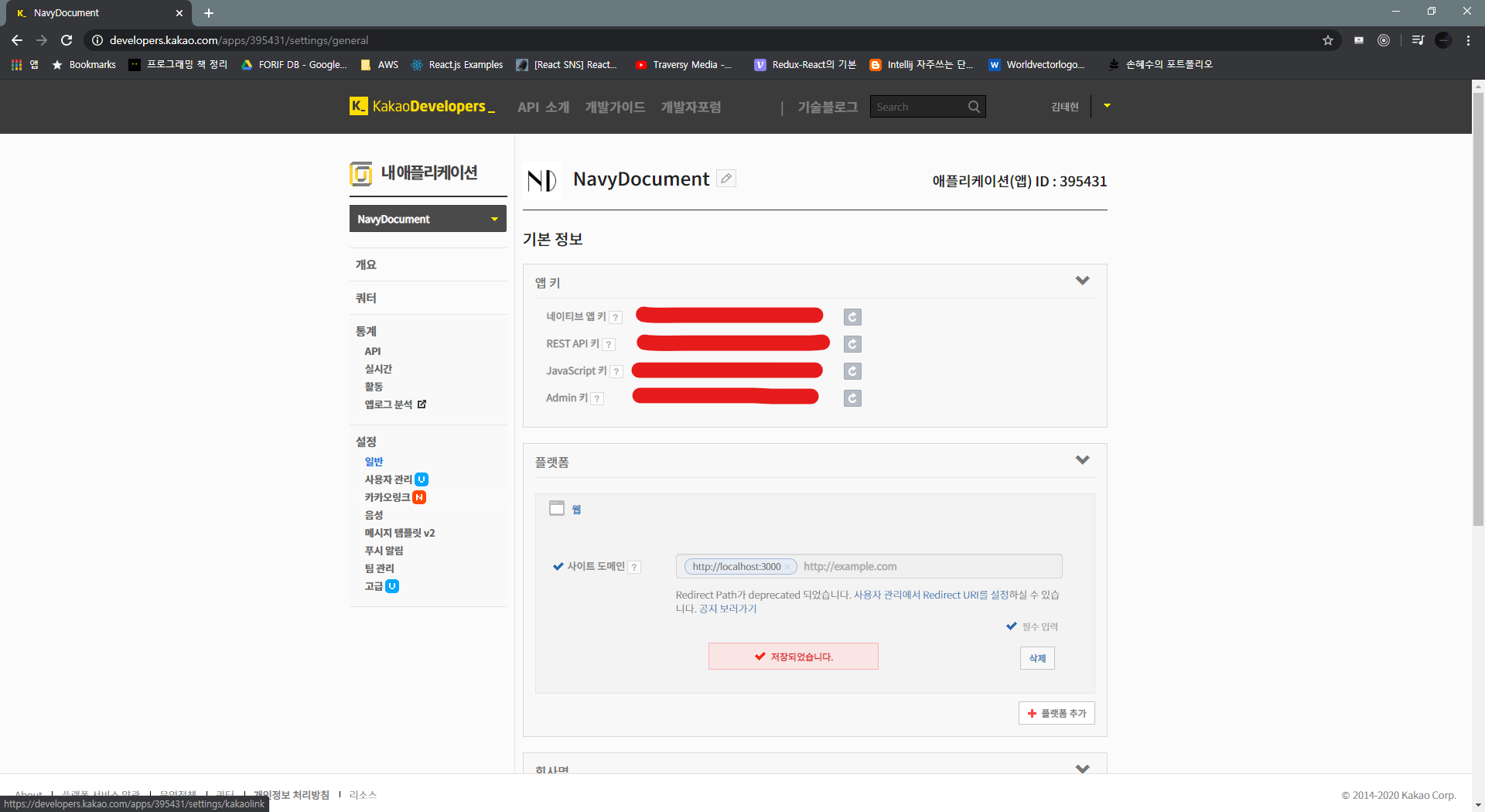Click the search magnifier icon in header
The image size is (1485, 812).
click(x=974, y=107)
